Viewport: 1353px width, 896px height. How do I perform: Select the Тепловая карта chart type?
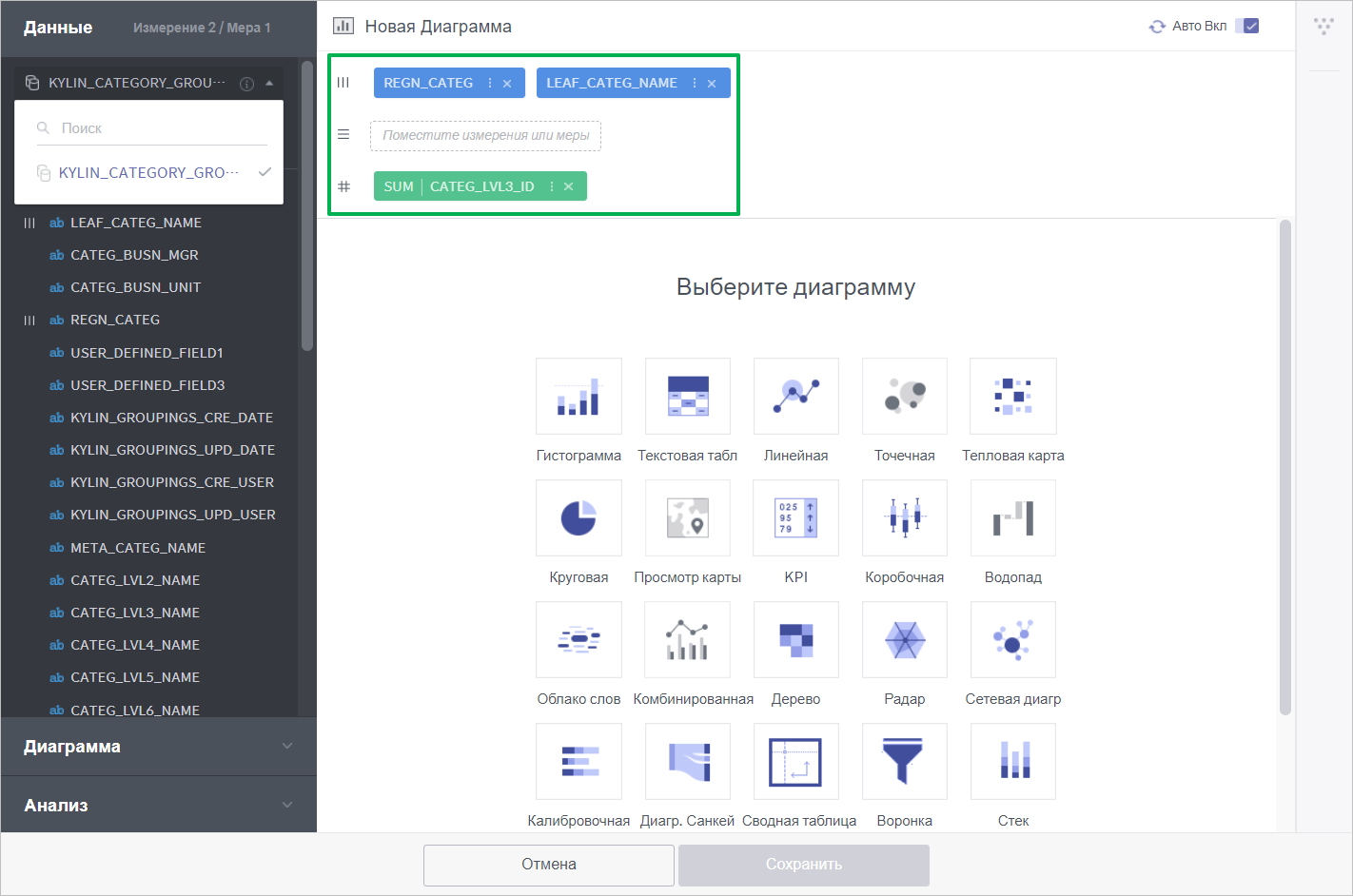click(x=1012, y=397)
